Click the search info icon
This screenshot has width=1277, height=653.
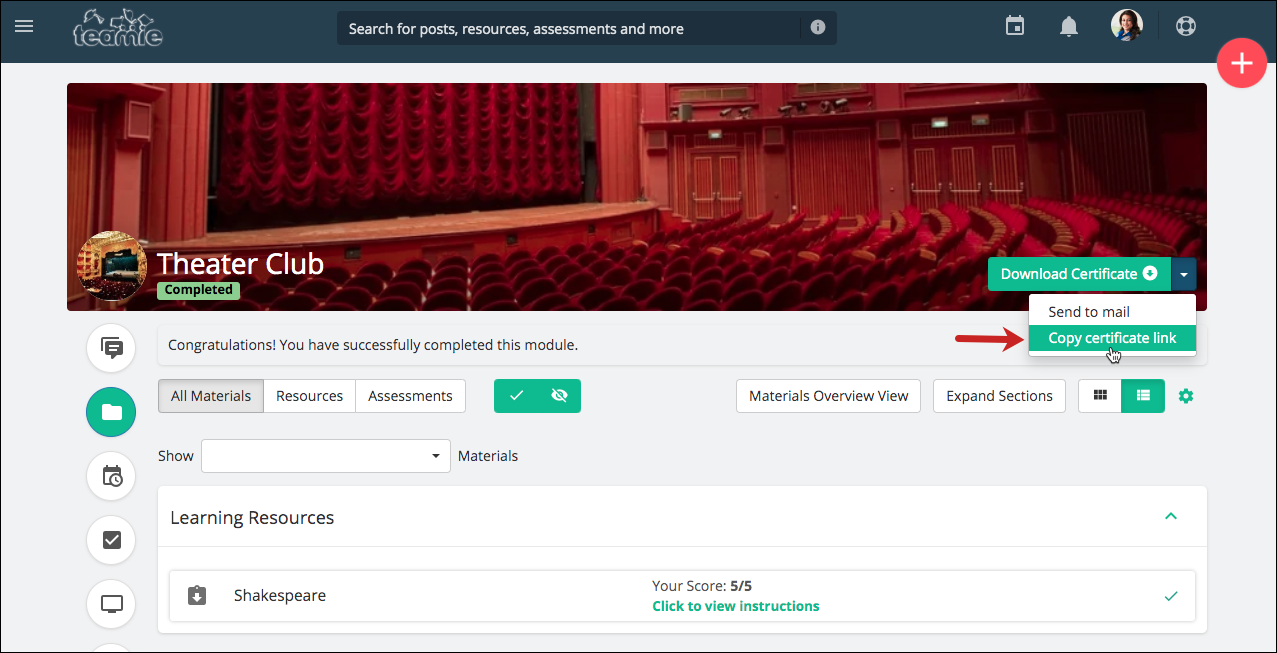coord(818,28)
